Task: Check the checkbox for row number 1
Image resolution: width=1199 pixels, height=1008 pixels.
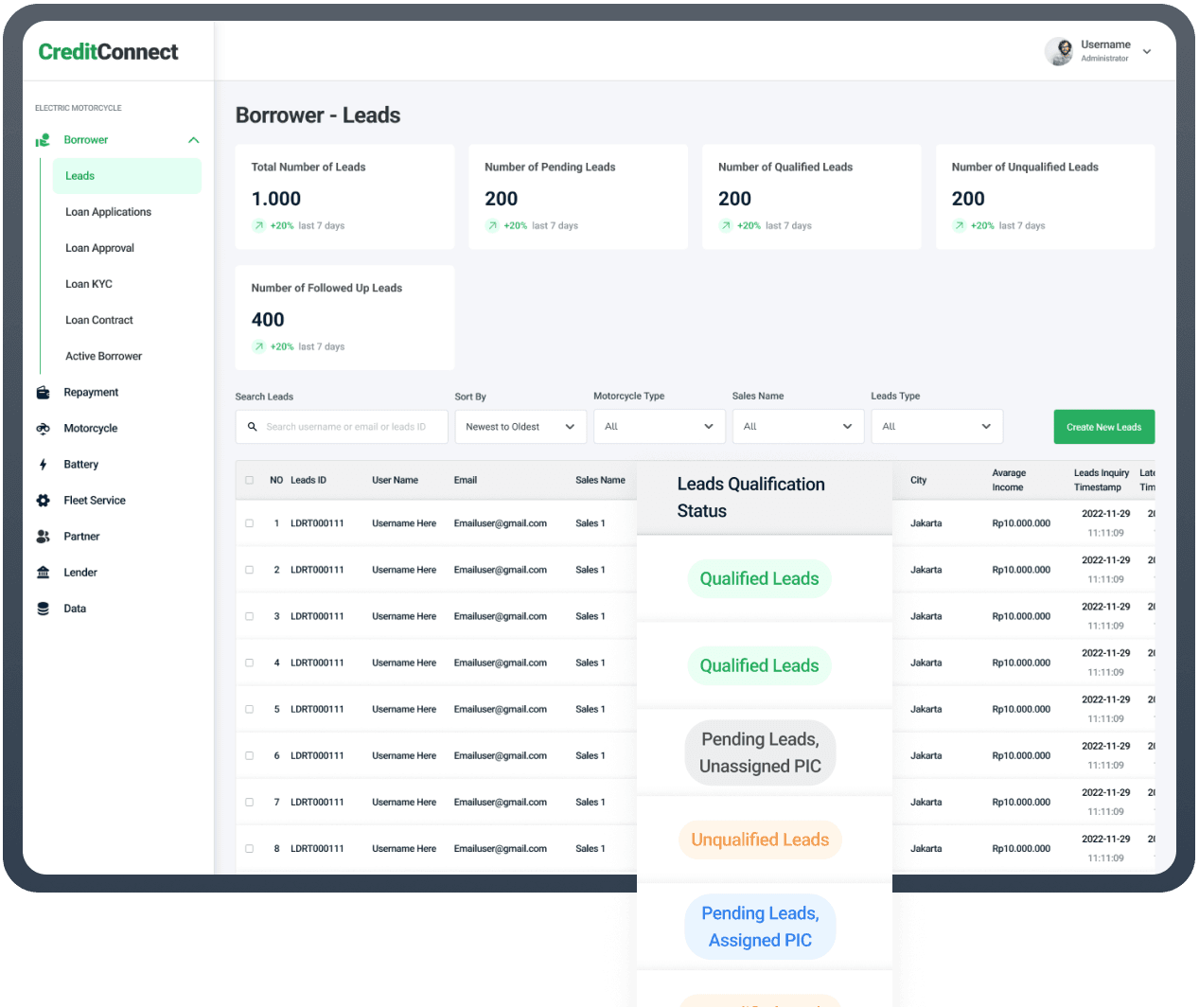Action: tap(250, 523)
